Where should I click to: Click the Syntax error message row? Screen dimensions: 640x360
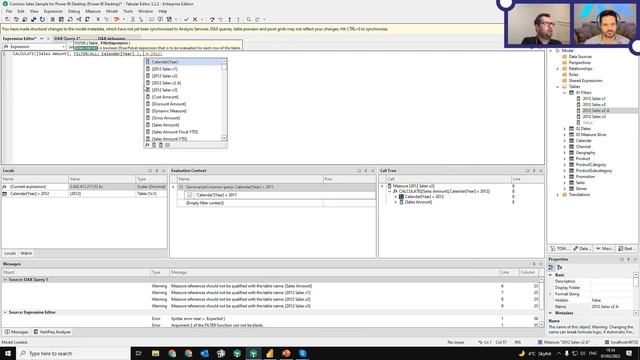pyautogui.click(x=271, y=319)
